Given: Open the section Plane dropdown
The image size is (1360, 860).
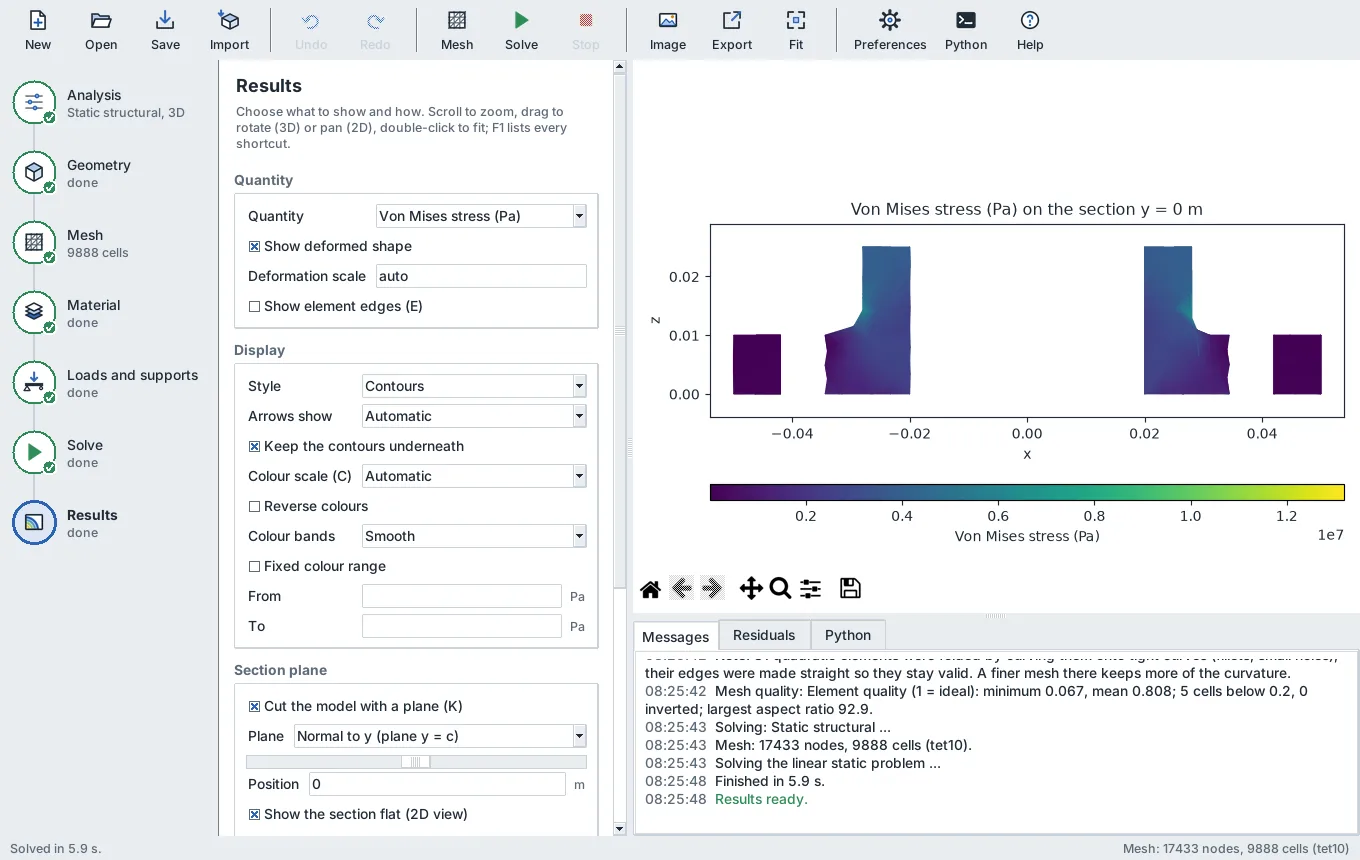Looking at the screenshot, I should point(440,736).
